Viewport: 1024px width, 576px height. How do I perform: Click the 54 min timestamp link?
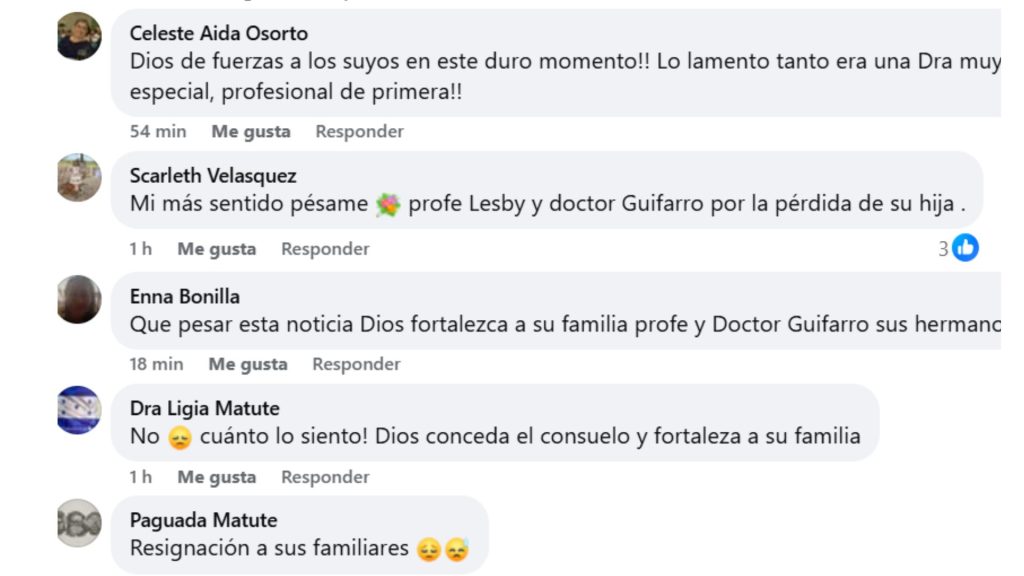[x=158, y=131]
